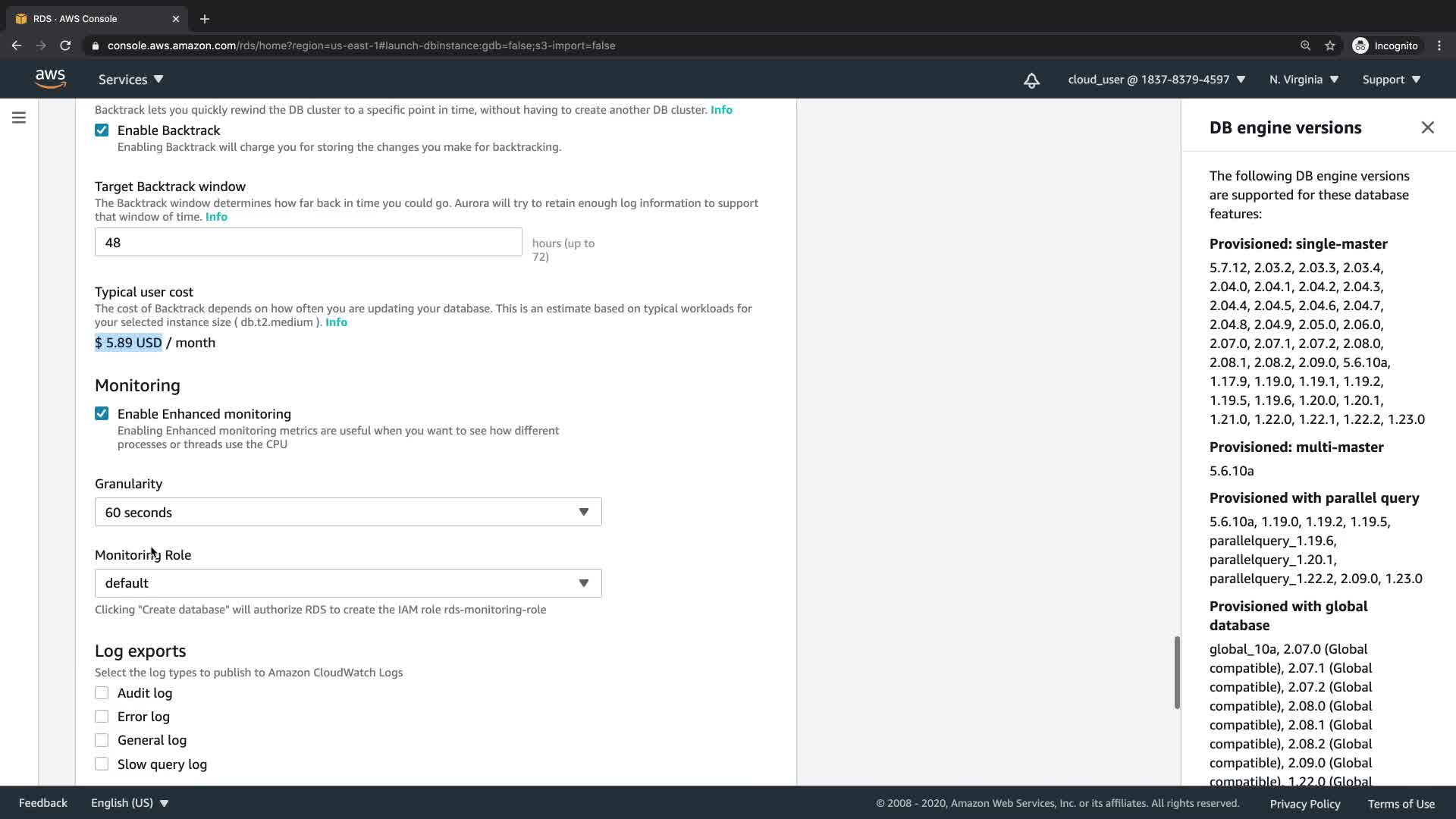
Task: Check the Audit log option
Action: pyautogui.click(x=102, y=693)
